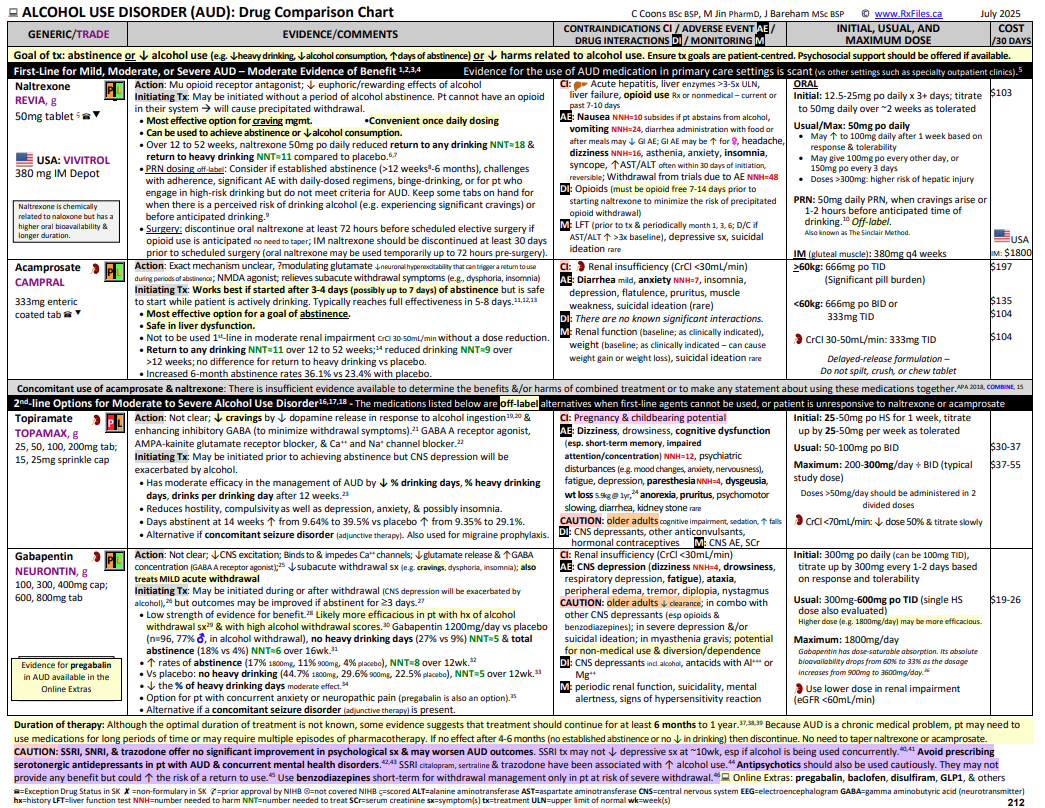Click the PL icon beside Naltrexone
This screenshot has height=808, width=1045.
click(115, 91)
